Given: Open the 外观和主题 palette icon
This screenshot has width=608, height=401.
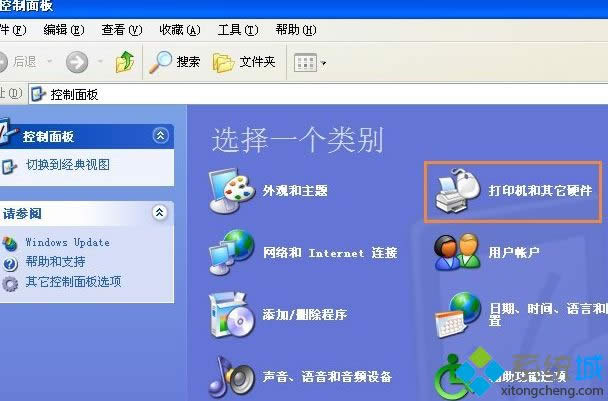Looking at the screenshot, I should (231, 190).
